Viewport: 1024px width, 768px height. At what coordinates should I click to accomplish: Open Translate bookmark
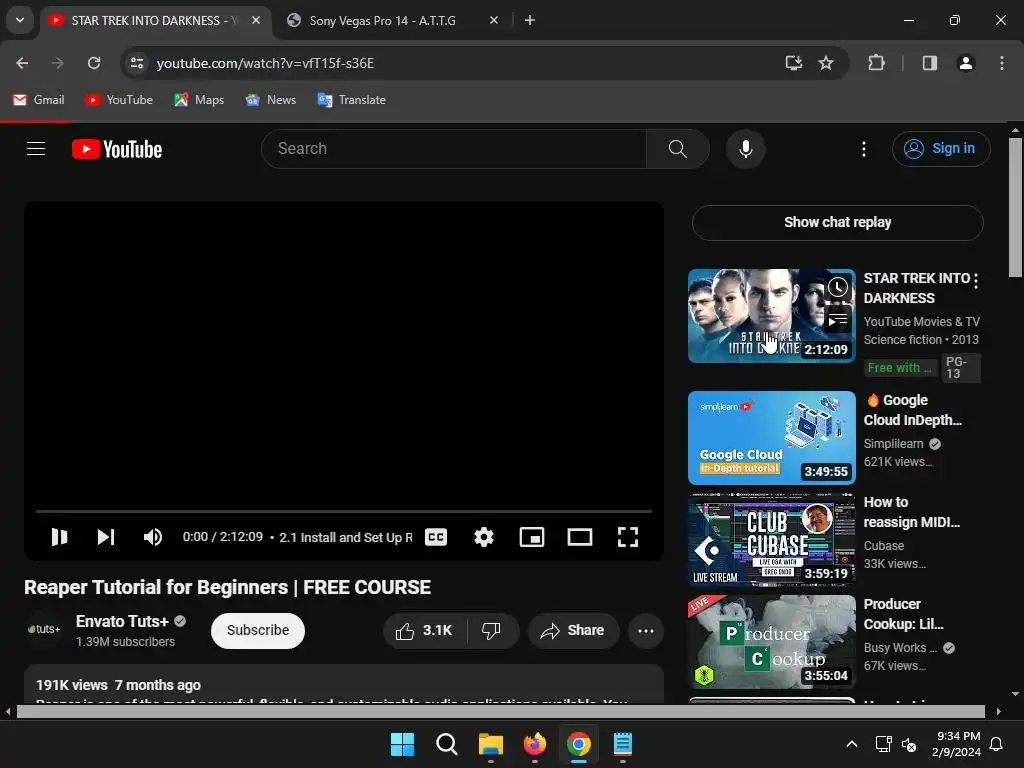351,100
